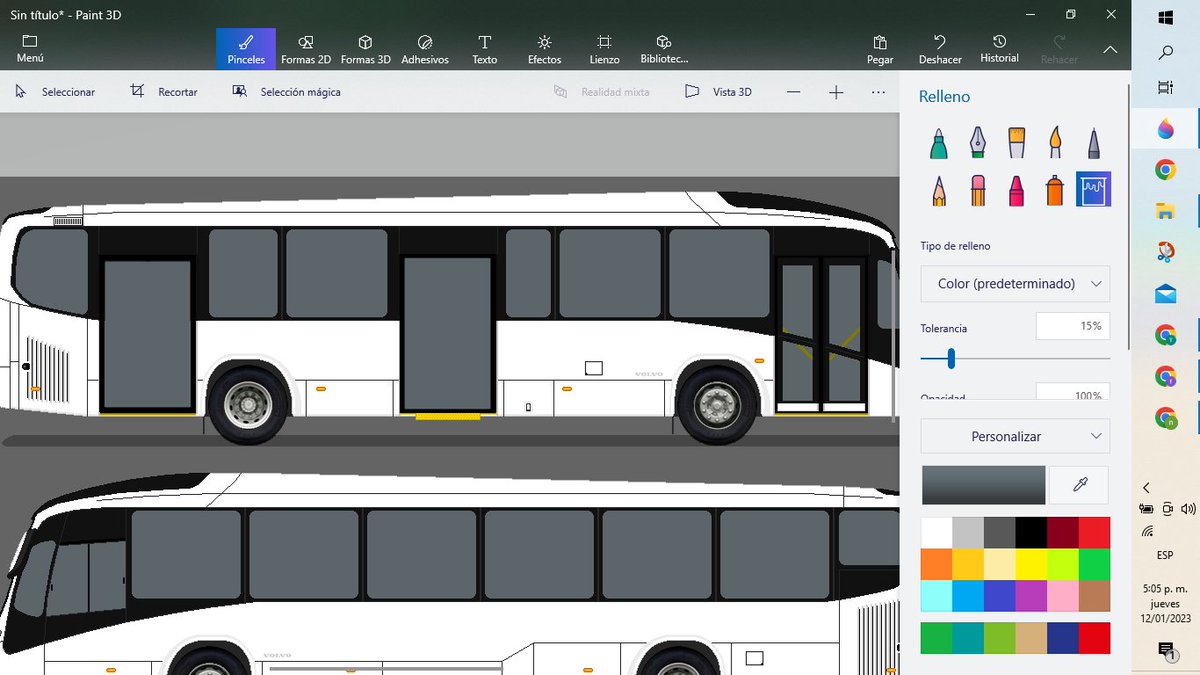This screenshot has height=675, width=1200.
Task: Select the Calligraphy pen brush
Action: point(977,143)
